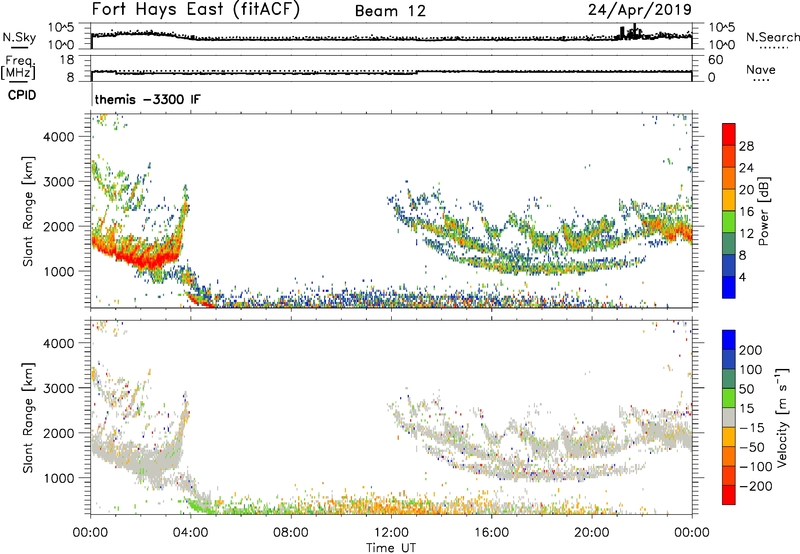This screenshot has width=800, height=554.
Task: Click the '-100' label on Velocity color bar
Action: tap(756, 467)
